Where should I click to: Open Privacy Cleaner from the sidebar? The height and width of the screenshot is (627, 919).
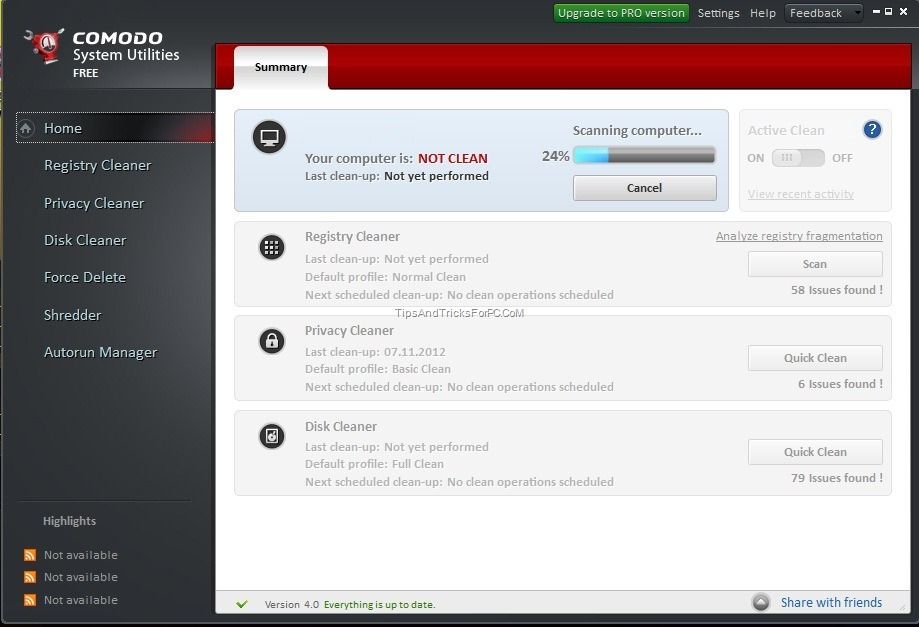pos(94,203)
